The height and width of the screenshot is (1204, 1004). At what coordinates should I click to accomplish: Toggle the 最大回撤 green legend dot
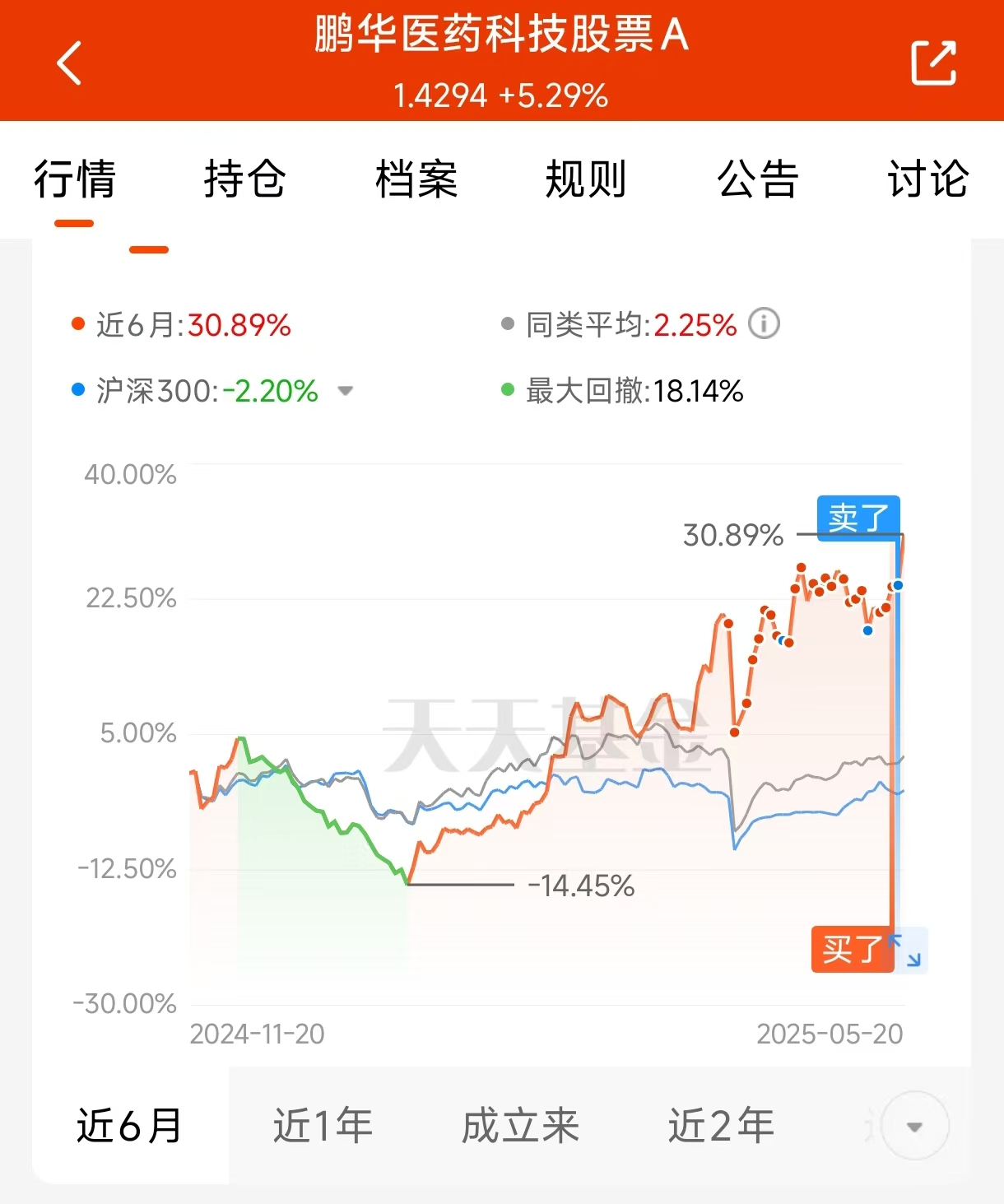508,389
